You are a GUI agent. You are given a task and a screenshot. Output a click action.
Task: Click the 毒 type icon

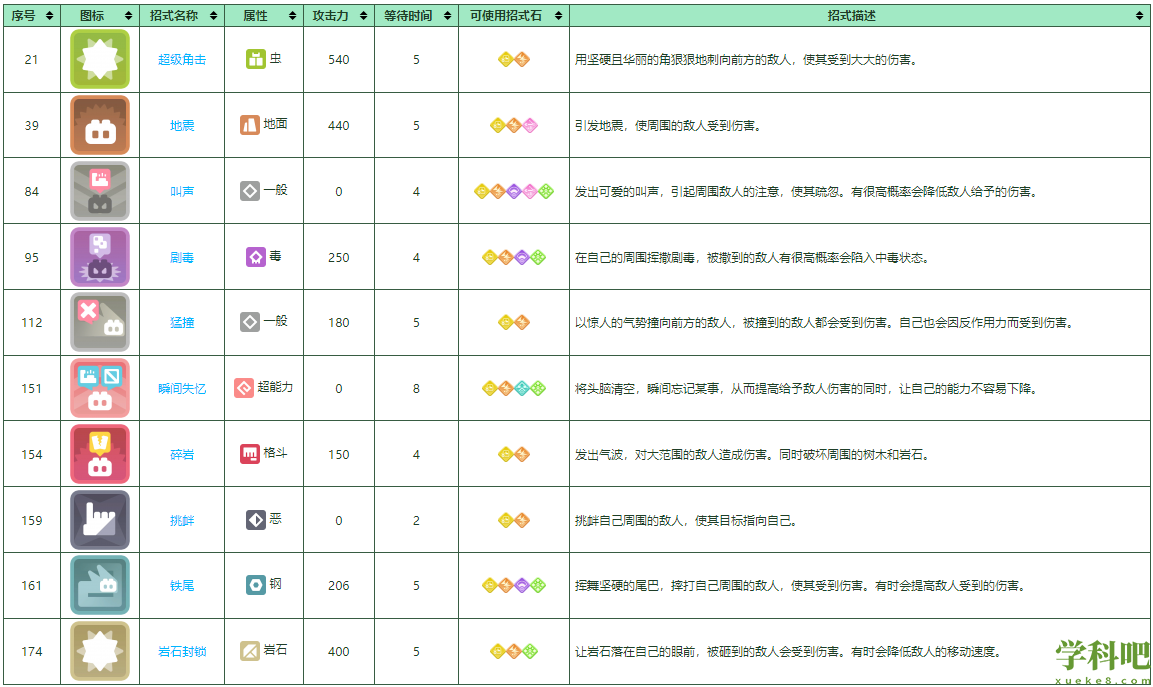point(255,257)
